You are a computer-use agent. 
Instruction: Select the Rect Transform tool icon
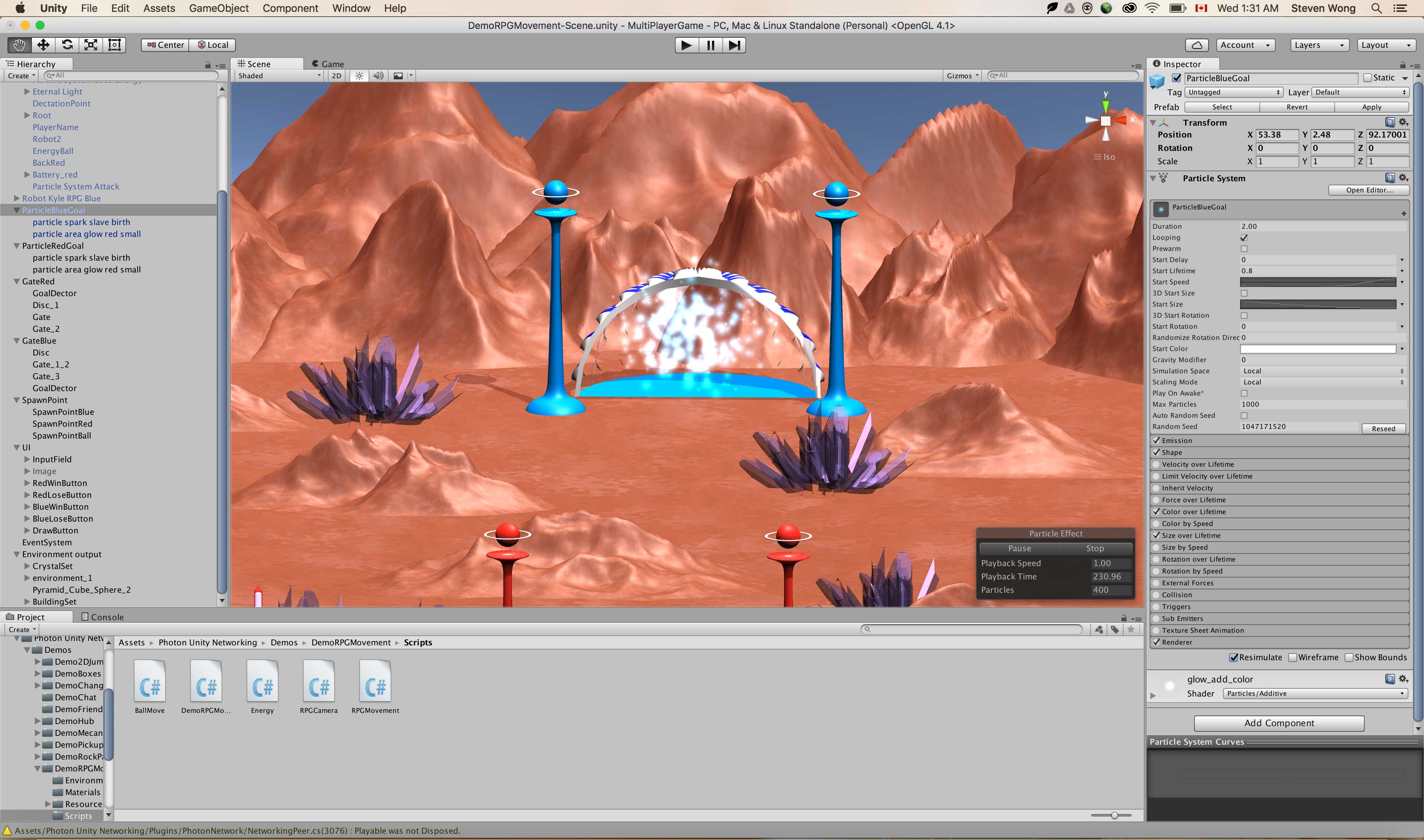(114, 45)
